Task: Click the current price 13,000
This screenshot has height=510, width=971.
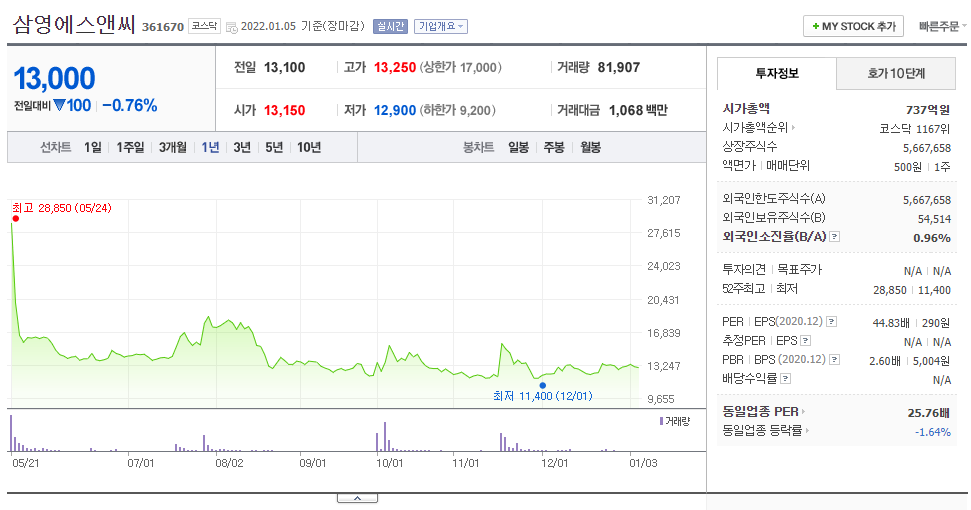Action: 54,79
